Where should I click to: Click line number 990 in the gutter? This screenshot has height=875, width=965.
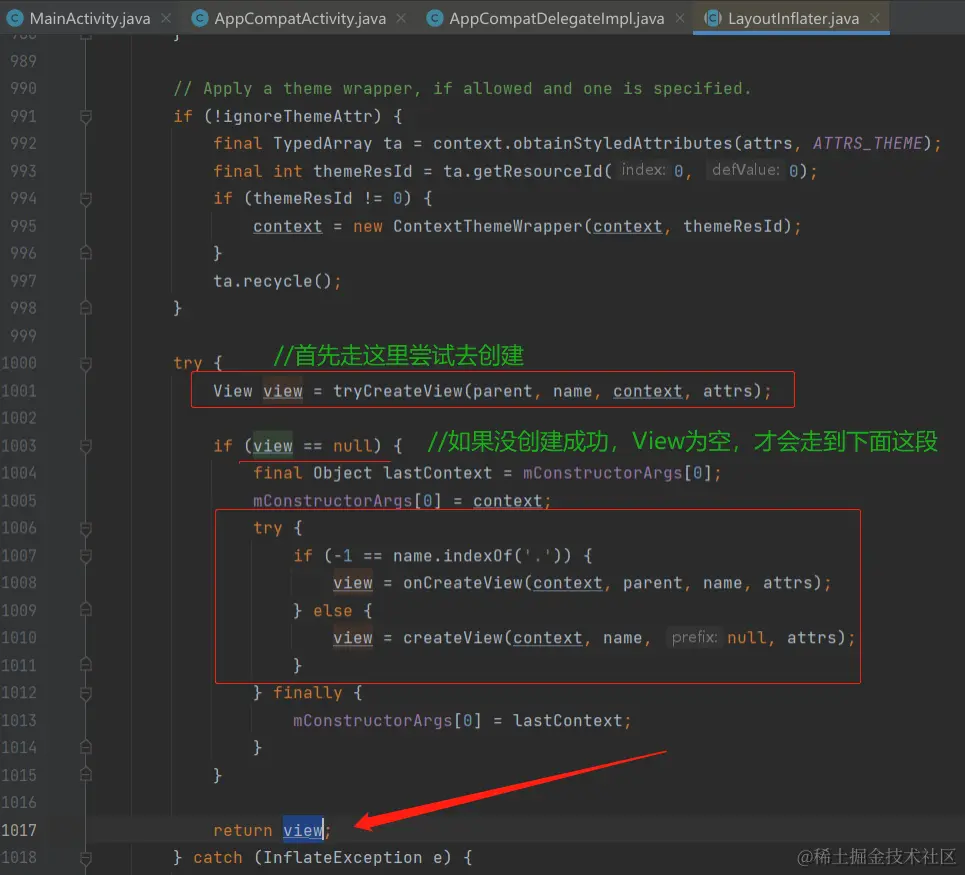tap(23, 89)
